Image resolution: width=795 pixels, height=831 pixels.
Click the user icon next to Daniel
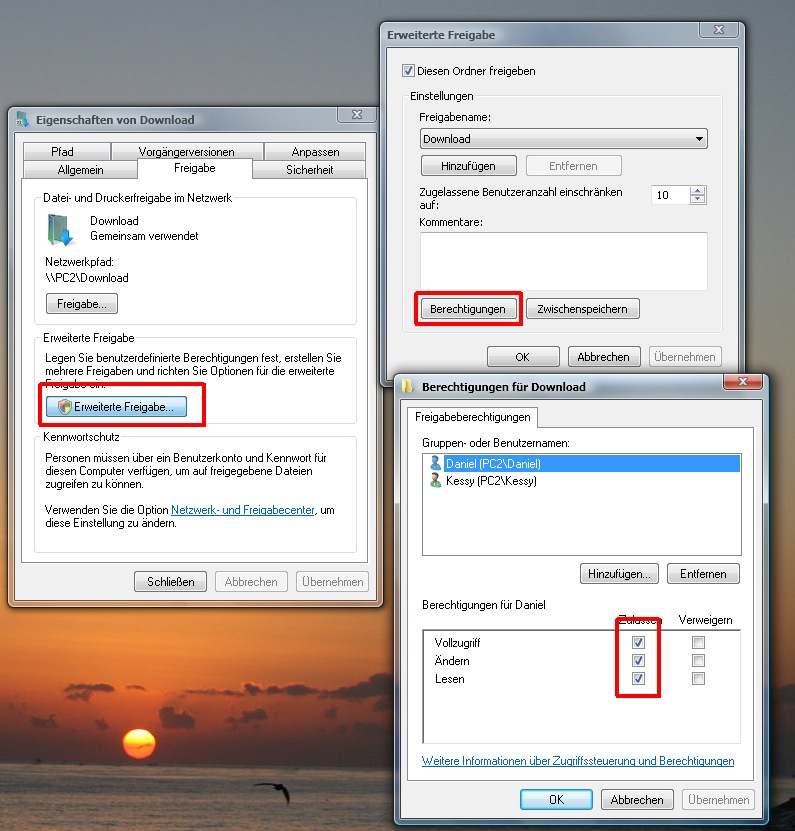[x=435, y=463]
